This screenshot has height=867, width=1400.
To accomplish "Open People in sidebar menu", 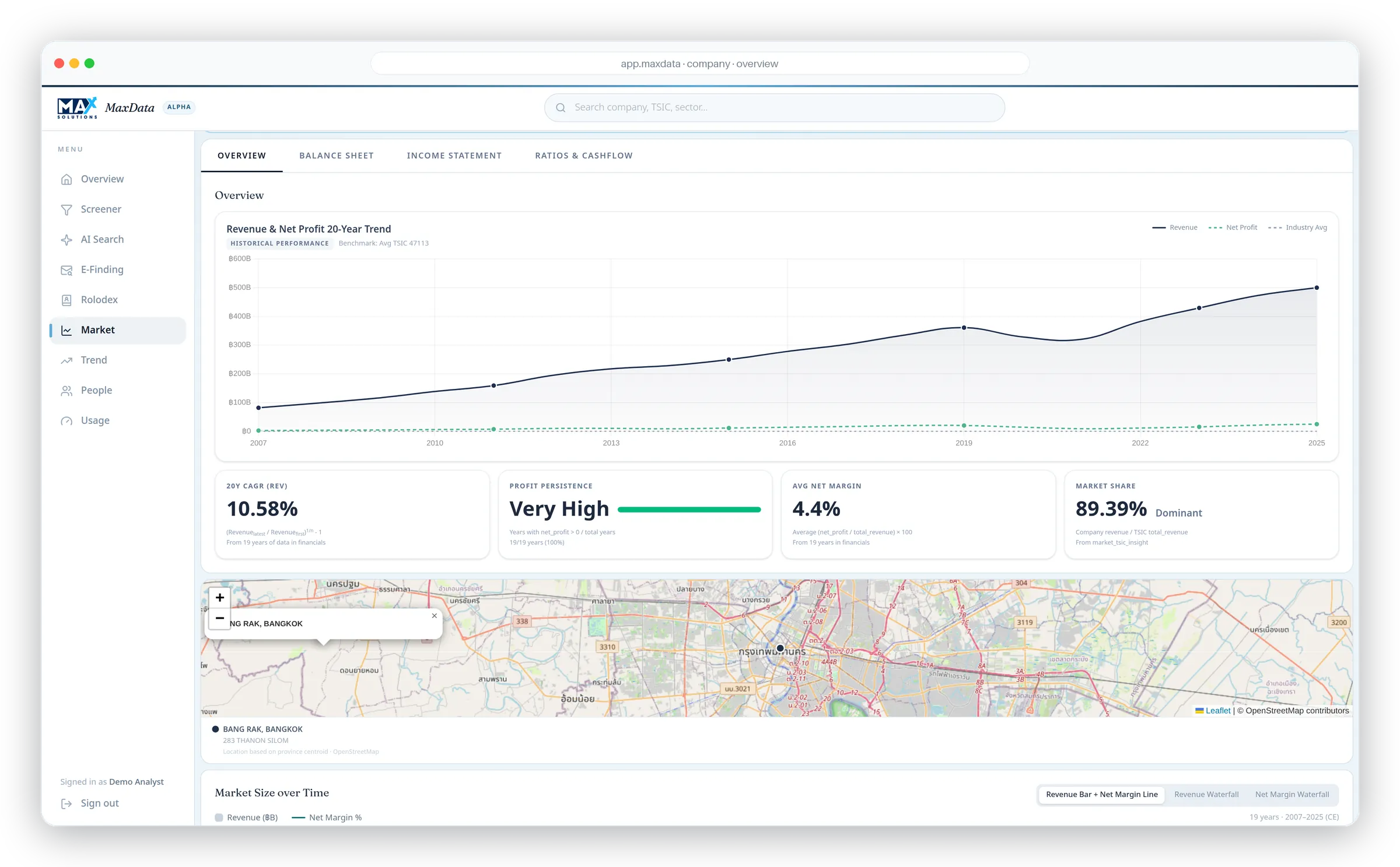I will point(118,390).
